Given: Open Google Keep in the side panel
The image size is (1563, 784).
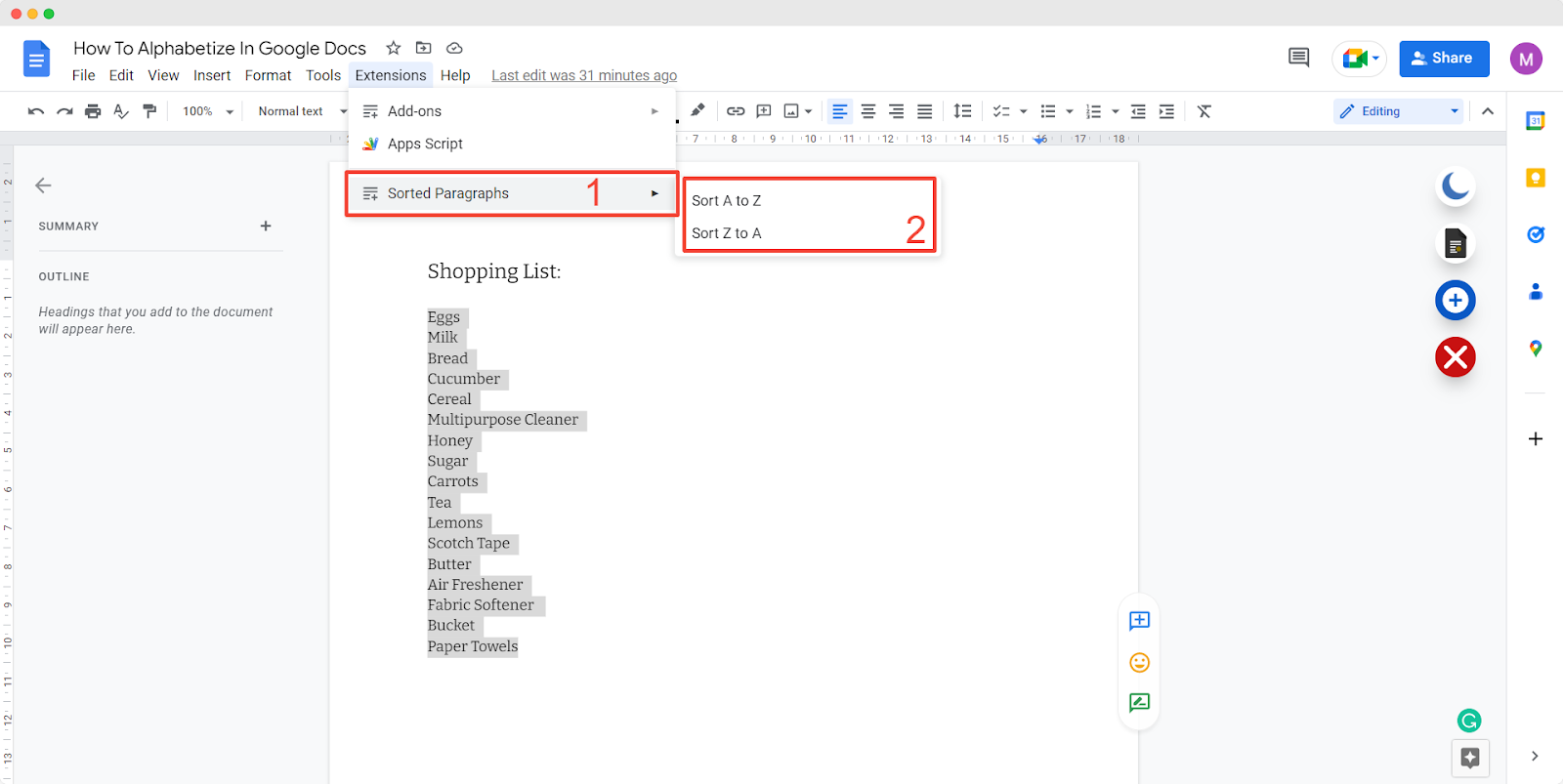Looking at the screenshot, I should 1536,178.
